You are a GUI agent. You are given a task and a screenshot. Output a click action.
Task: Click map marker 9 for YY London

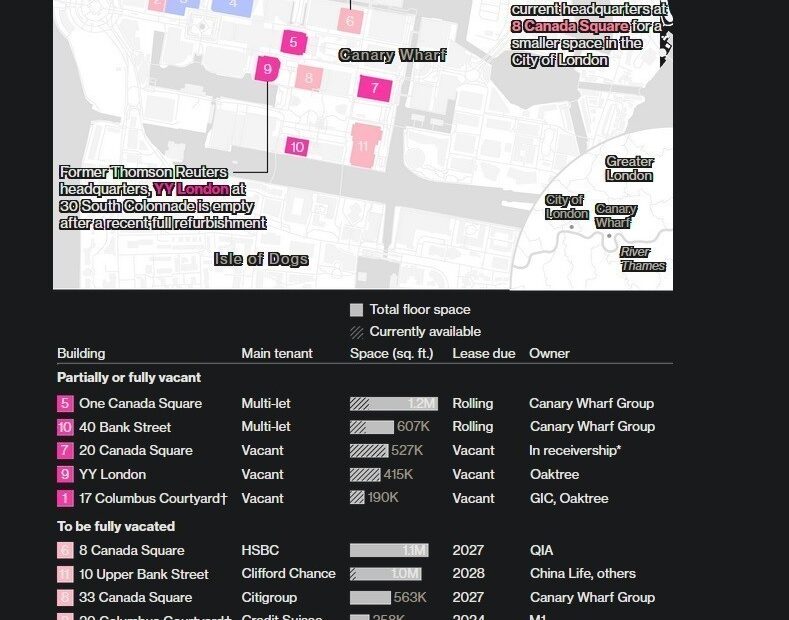coord(267,68)
